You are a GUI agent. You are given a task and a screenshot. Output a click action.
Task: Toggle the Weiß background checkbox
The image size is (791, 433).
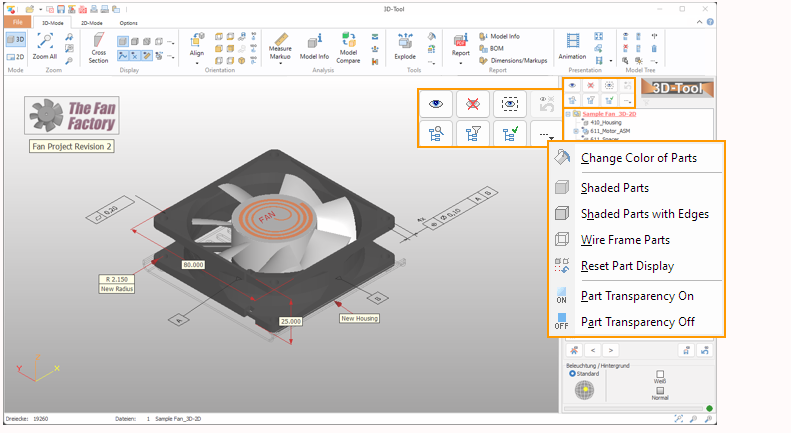pos(660,374)
